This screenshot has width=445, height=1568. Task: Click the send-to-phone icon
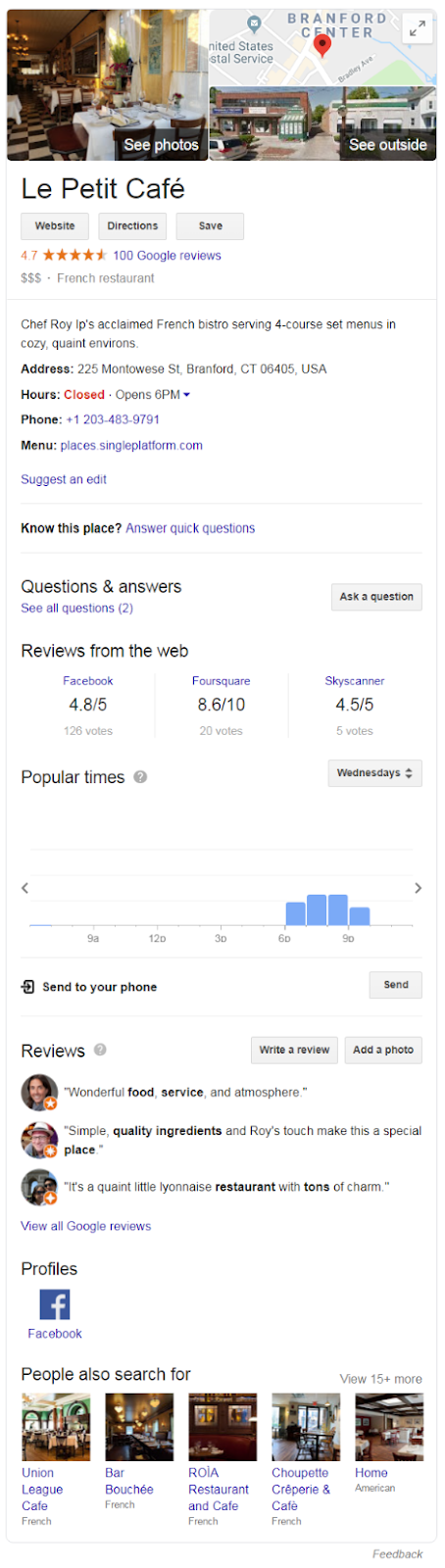pos(28,987)
